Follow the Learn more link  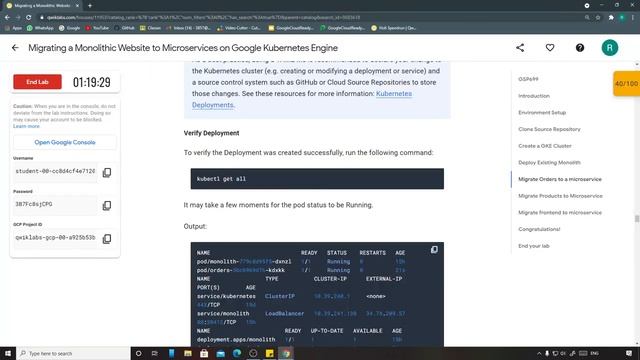pos(26,126)
